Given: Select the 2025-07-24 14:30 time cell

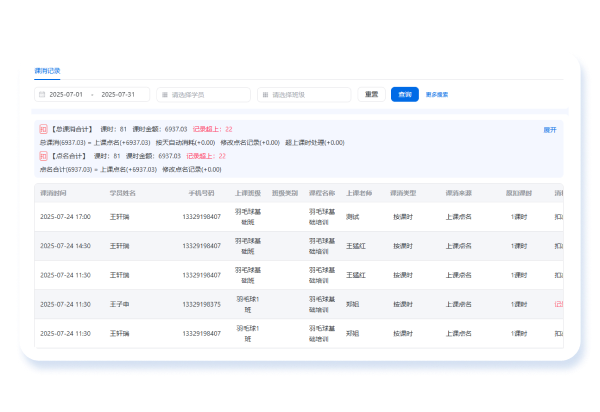Looking at the screenshot, I should [65, 246].
